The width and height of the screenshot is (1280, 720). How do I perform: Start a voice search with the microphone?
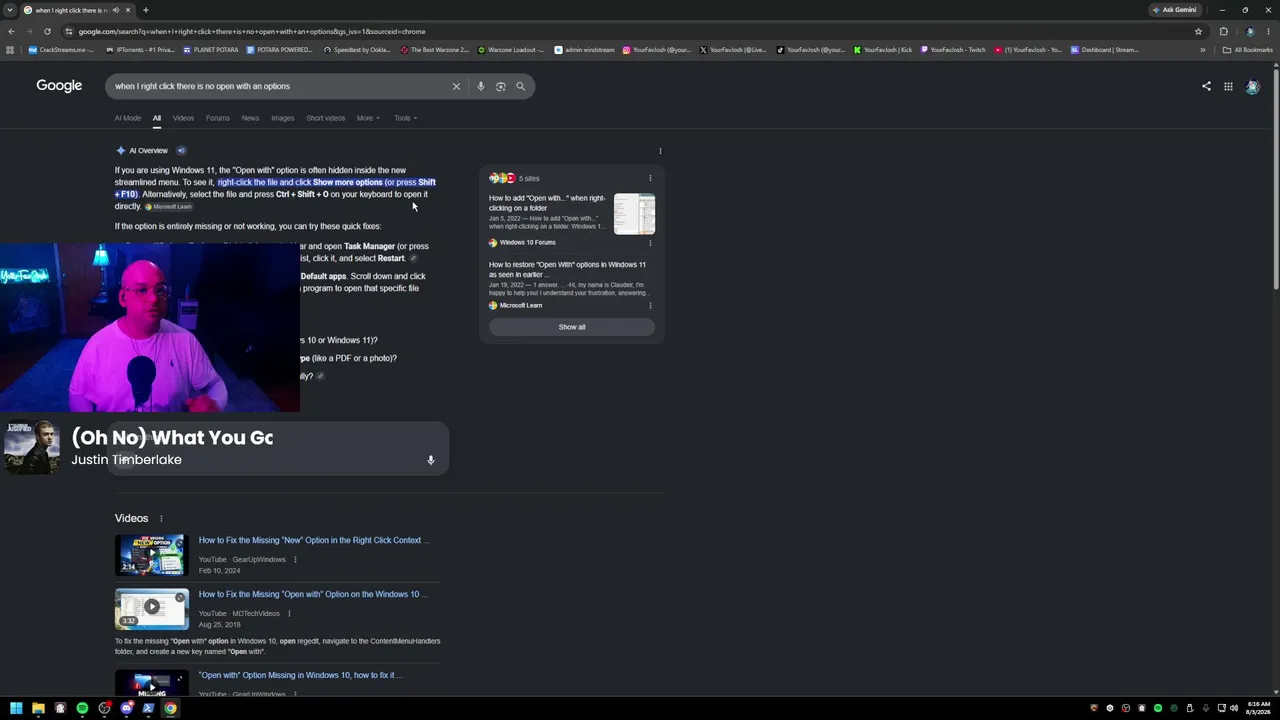[x=481, y=87]
